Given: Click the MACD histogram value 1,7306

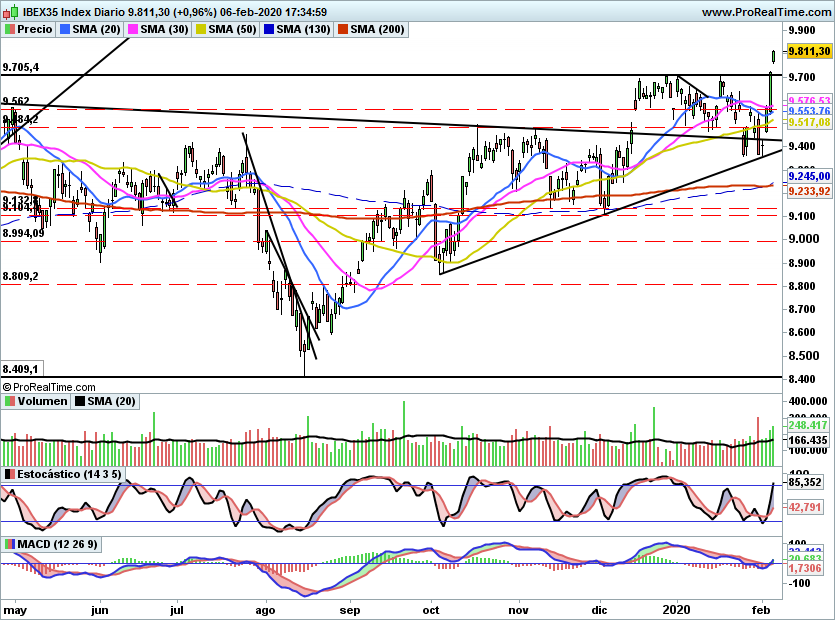Looking at the screenshot, I should (804, 568).
